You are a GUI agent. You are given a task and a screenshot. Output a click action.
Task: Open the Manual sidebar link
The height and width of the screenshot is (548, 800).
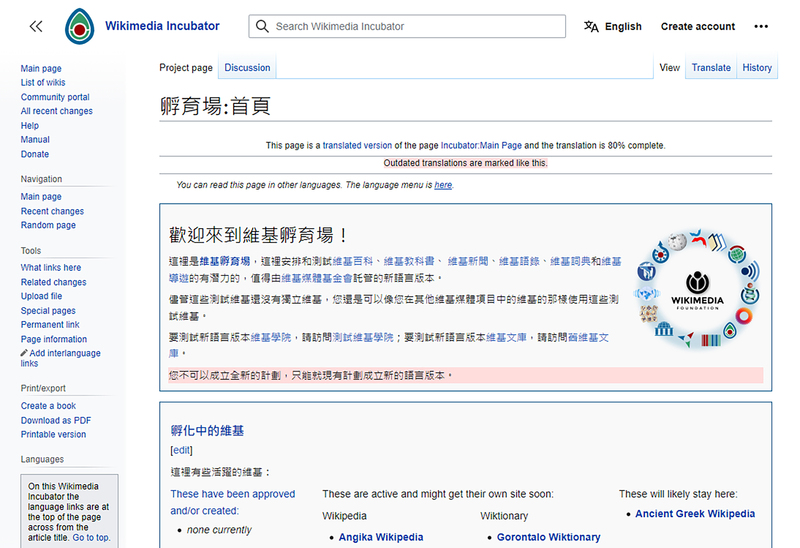(x=35, y=140)
